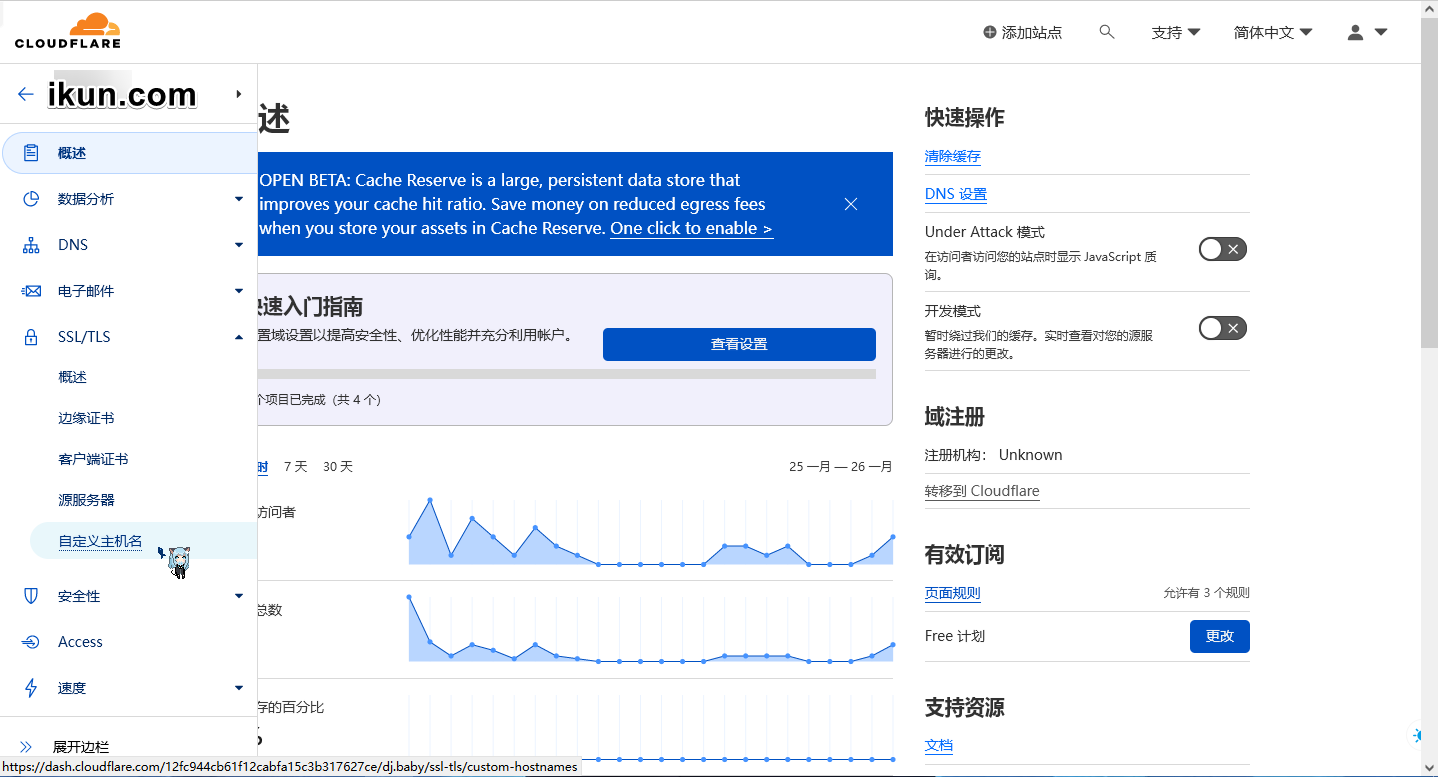Image resolution: width=1438 pixels, height=777 pixels.
Task: Click the SSL/TLS lock icon
Action: pyautogui.click(x=31, y=337)
